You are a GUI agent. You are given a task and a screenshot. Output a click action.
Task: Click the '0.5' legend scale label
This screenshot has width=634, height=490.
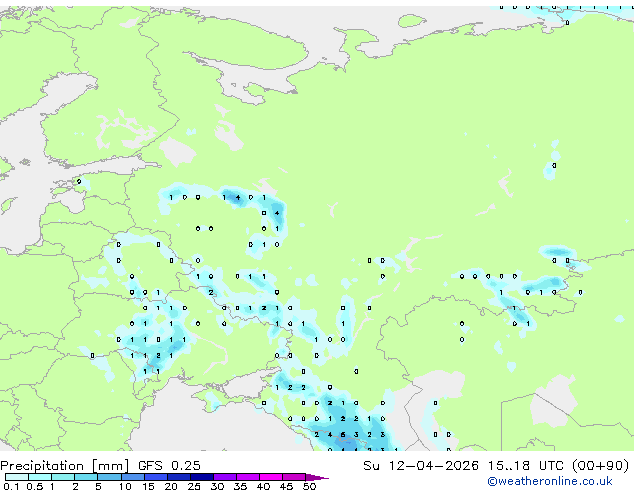coord(34,486)
